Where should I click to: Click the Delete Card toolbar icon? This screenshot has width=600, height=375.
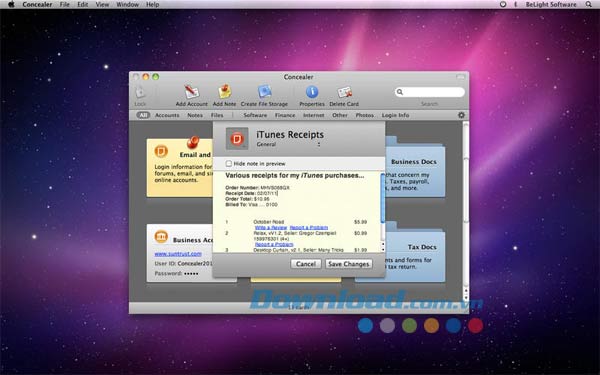(x=344, y=92)
